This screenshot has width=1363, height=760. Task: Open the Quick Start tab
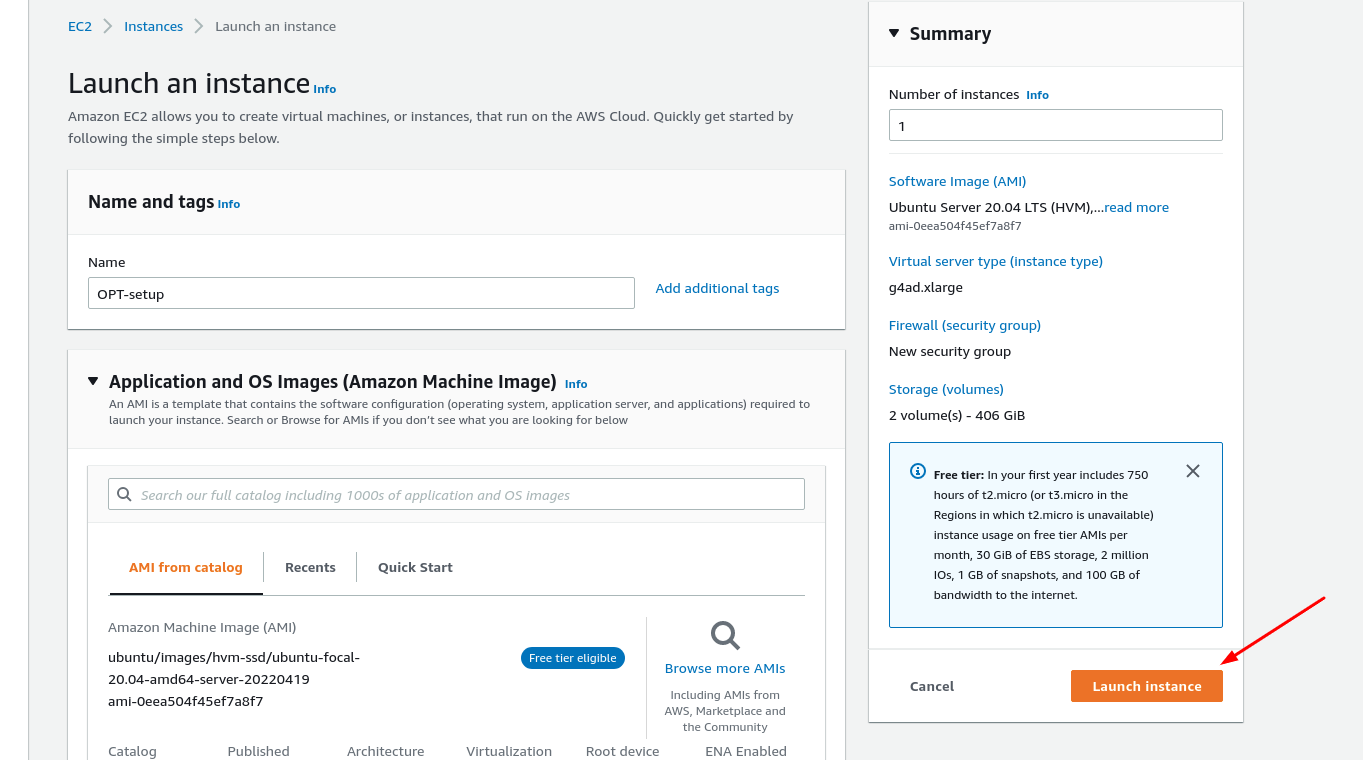pos(415,567)
